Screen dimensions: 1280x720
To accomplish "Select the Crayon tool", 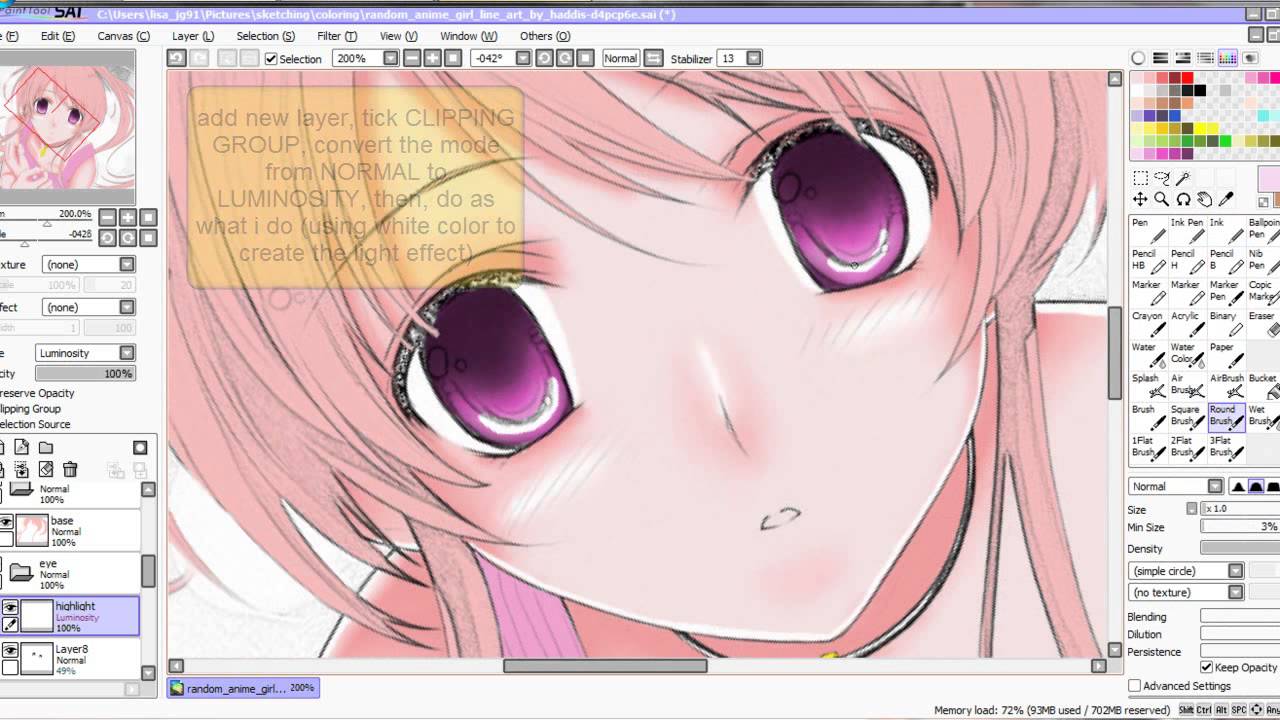I will [x=1148, y=322].
